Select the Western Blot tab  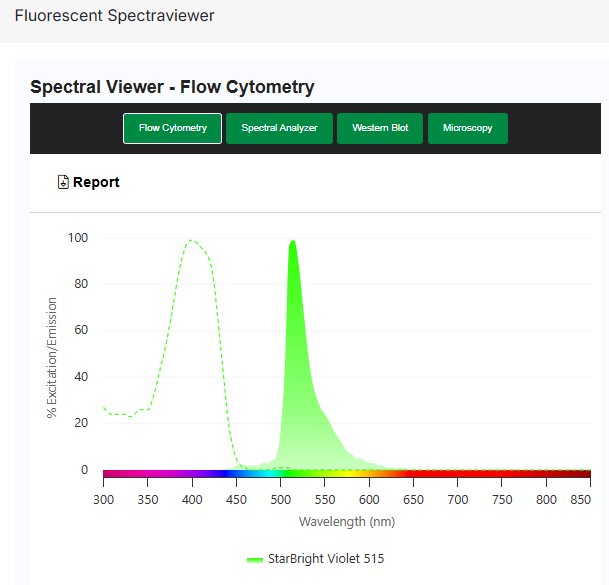coord(380,128)
